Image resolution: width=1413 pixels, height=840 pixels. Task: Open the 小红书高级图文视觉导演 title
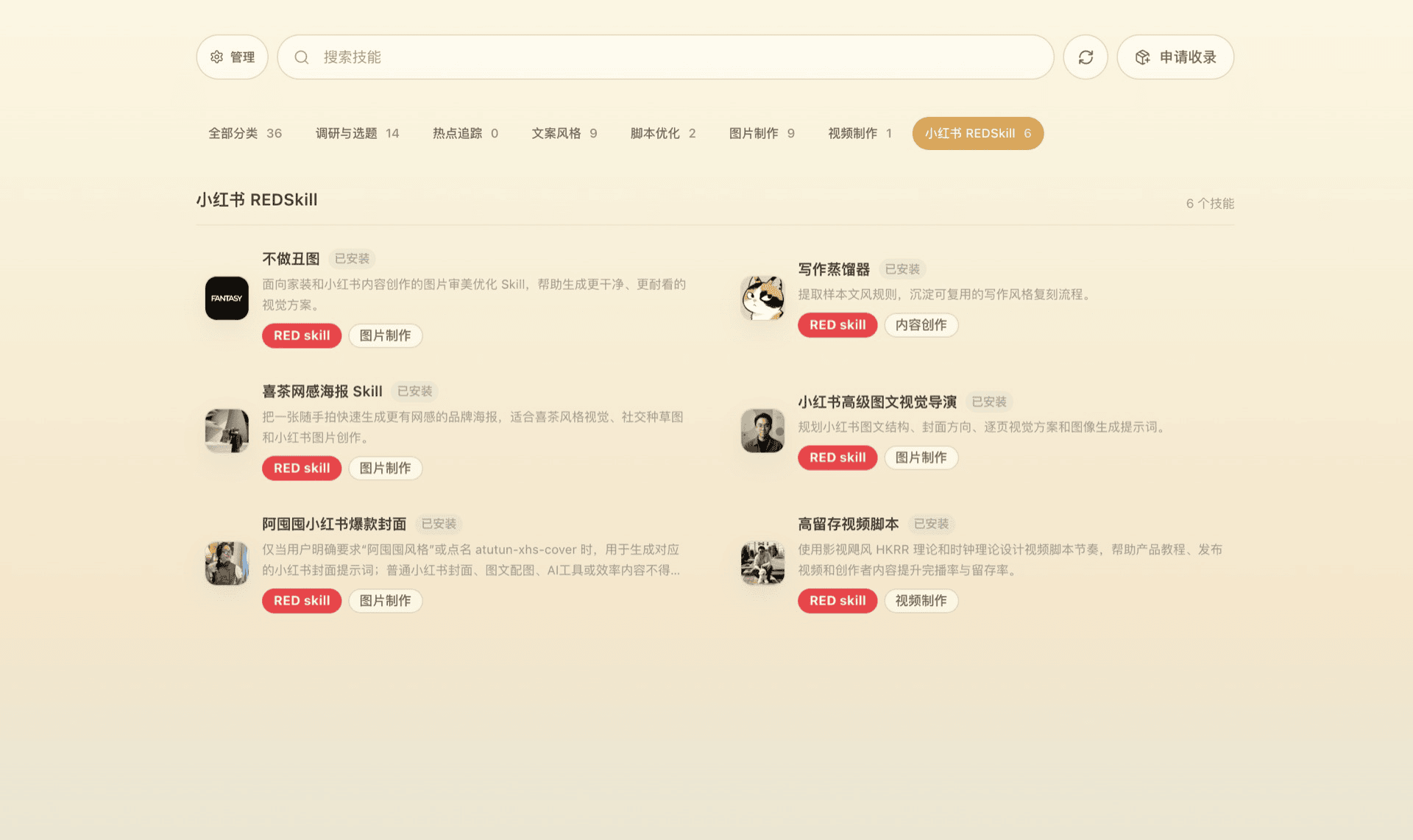[877, 402]
